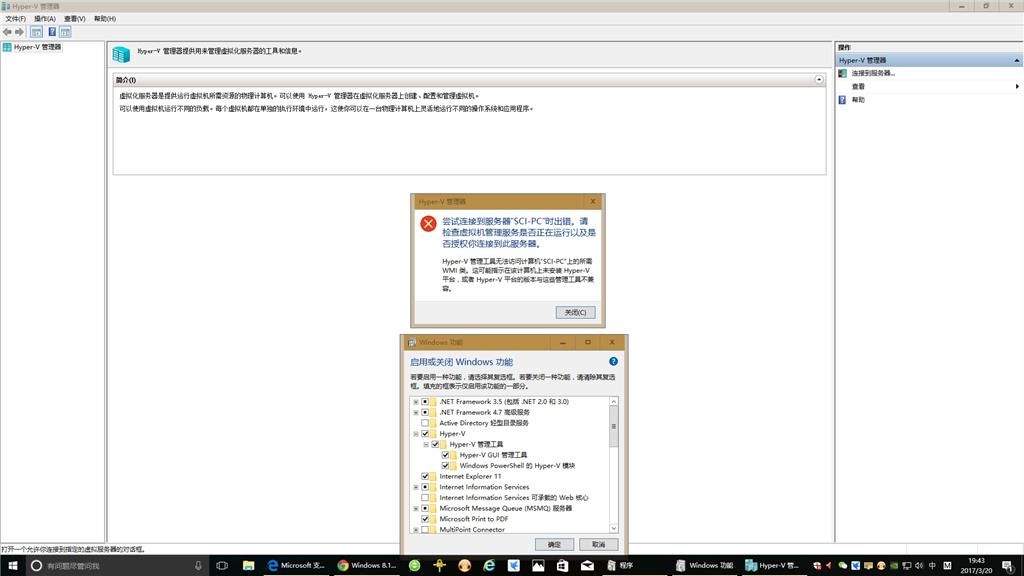Collapse the Hyper-V 管理器 actions header

(1017, 60)
